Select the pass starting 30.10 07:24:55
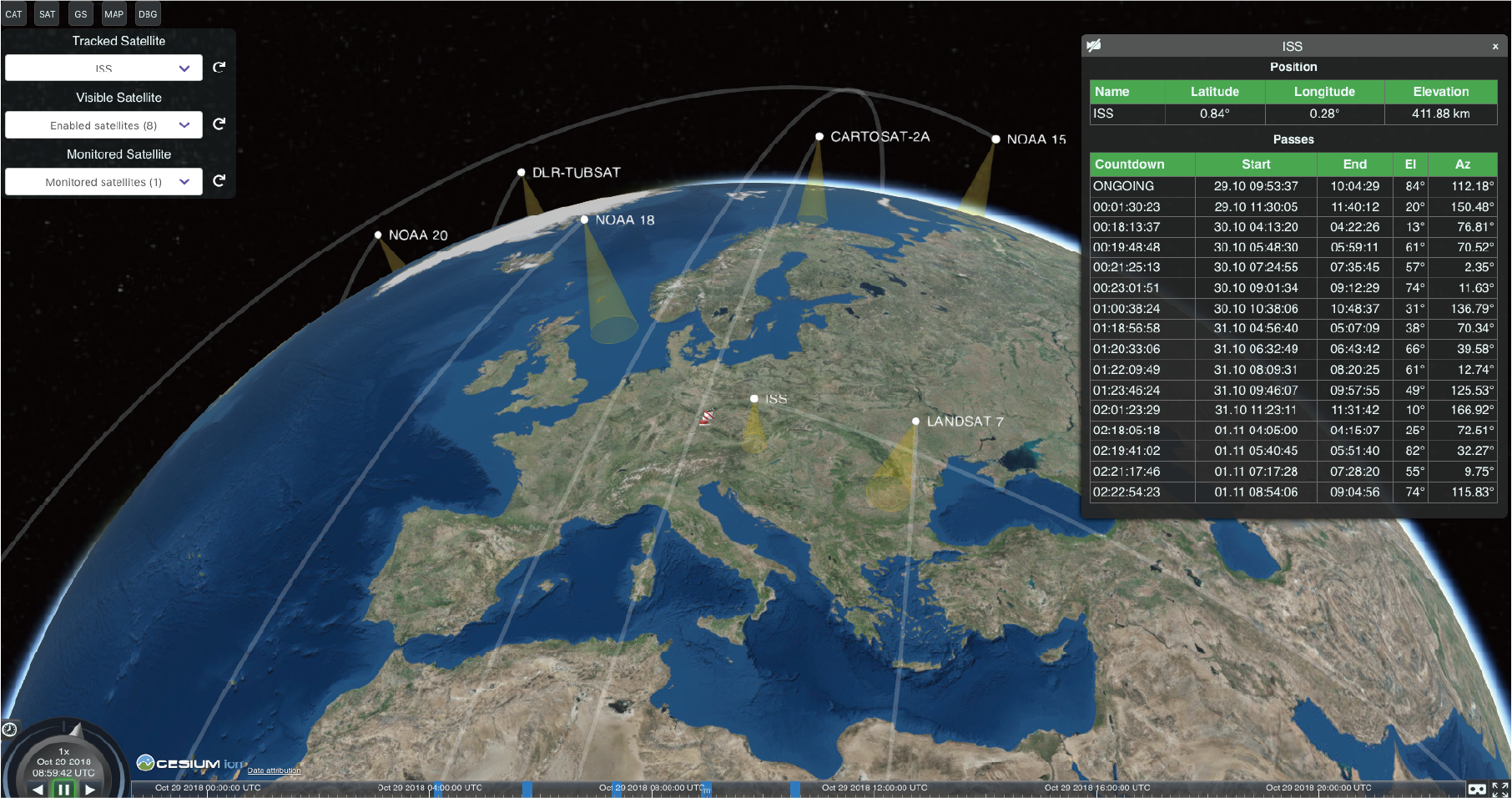This screenshot has height=798, width=1512. coord(1293,267)
